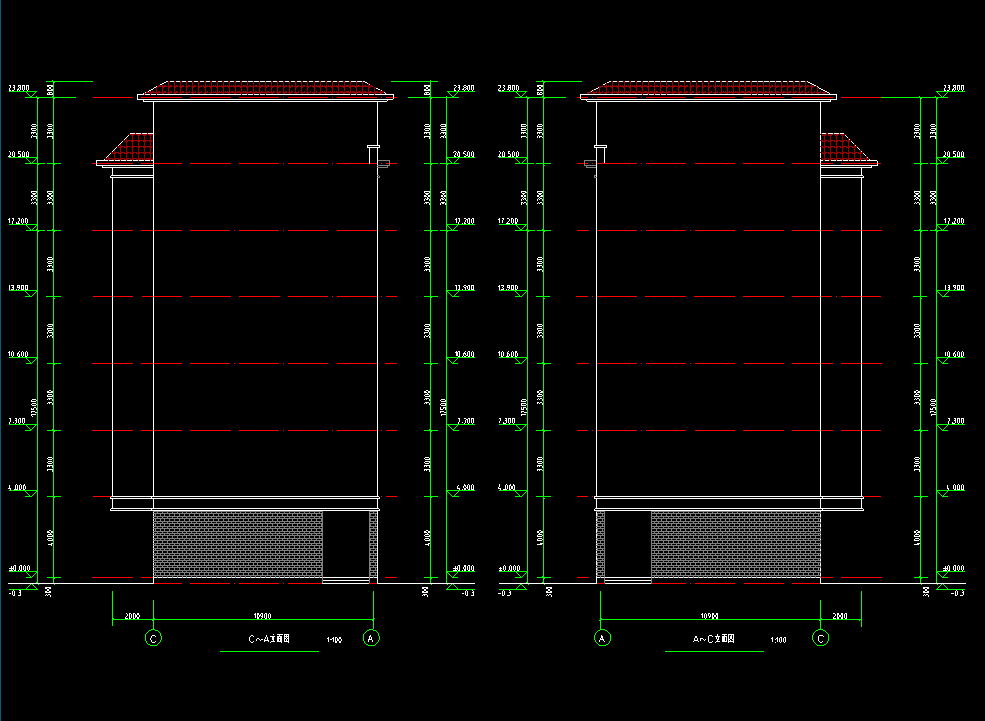Select the A~C立面图 drawing title

714,638
